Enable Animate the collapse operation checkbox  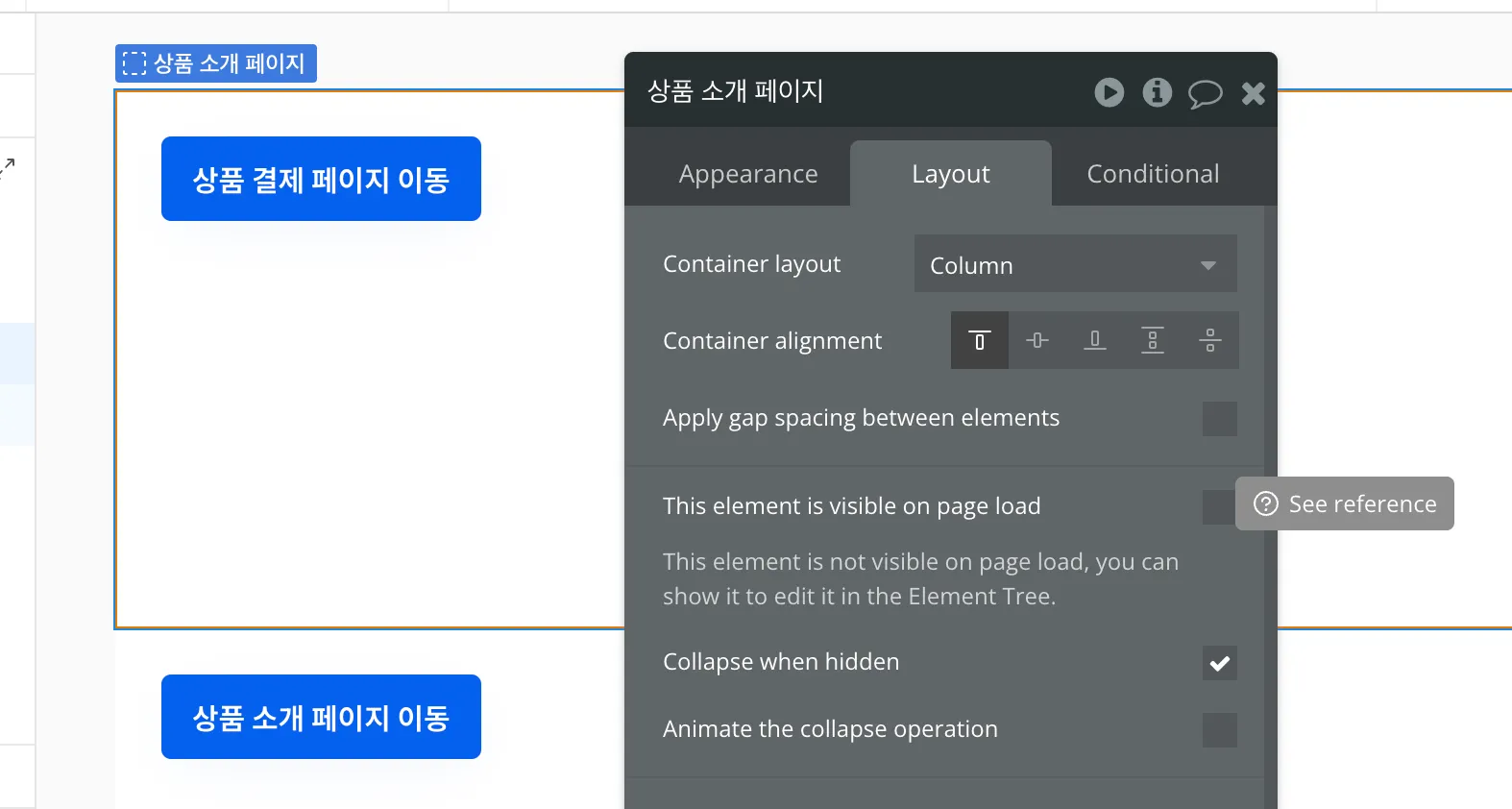(1219, 730)
